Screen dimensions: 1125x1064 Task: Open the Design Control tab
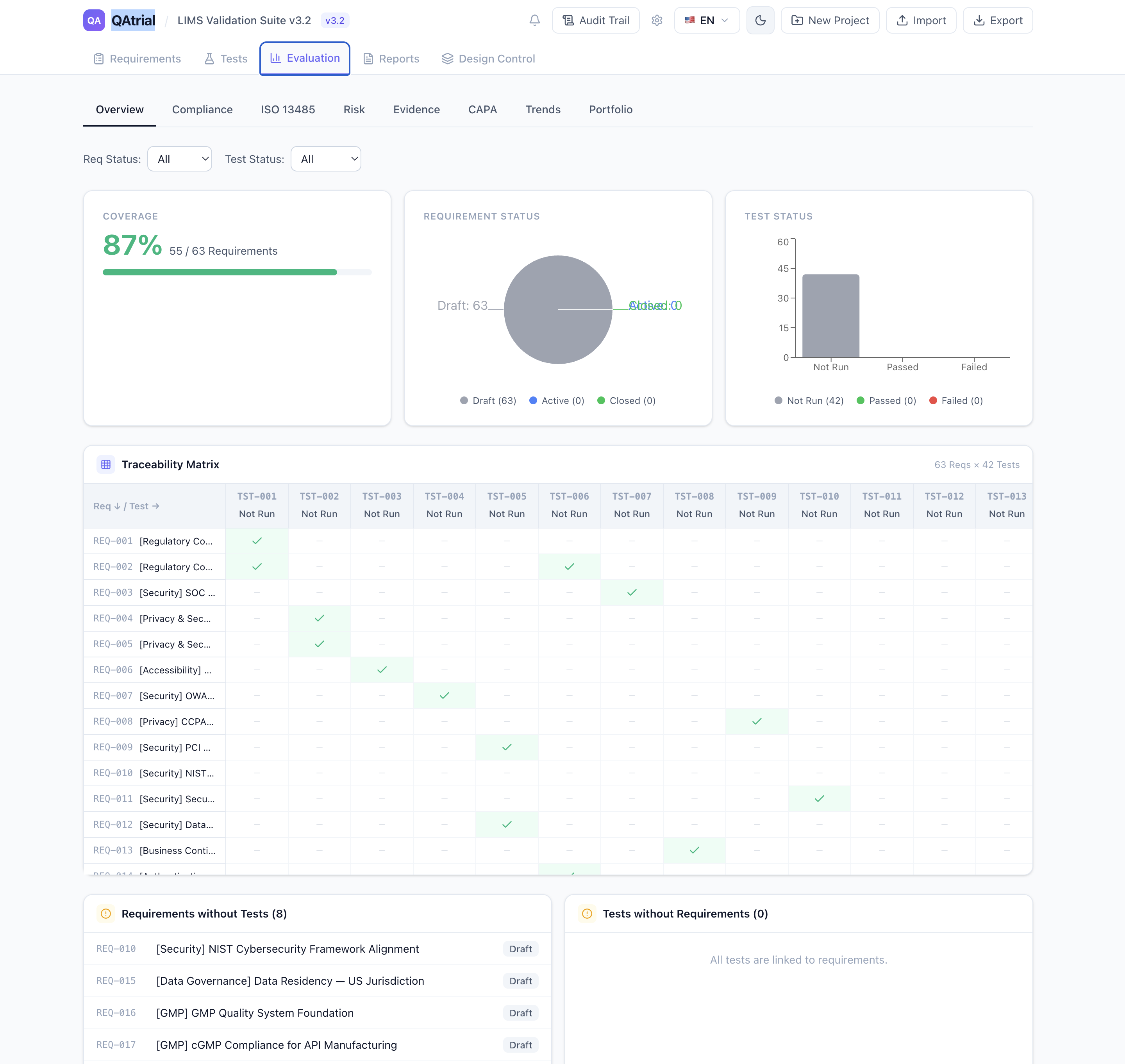pyautogui.click(x=488, y=59)
